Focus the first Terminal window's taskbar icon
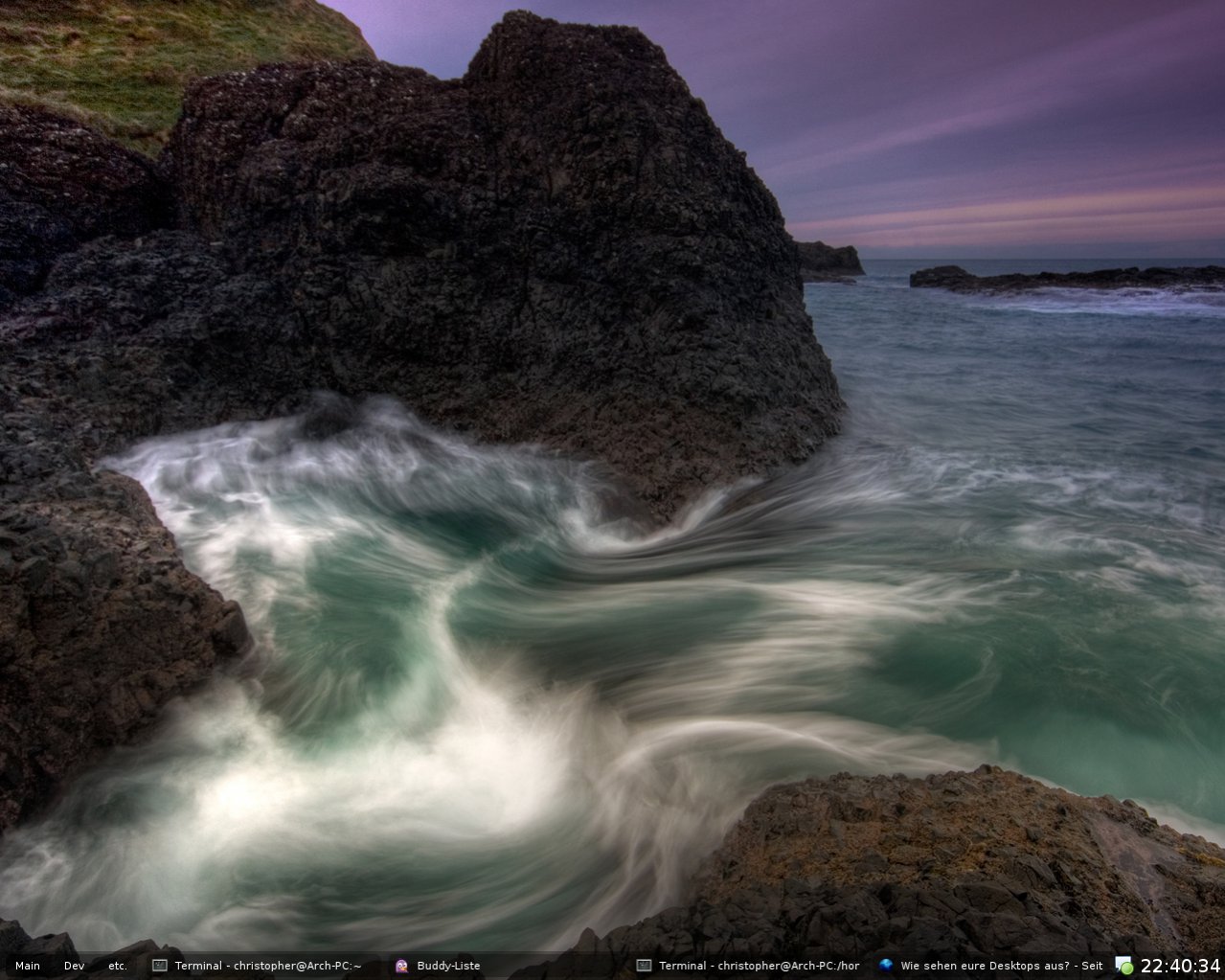 pyautogui.click(x=160, y=966)
